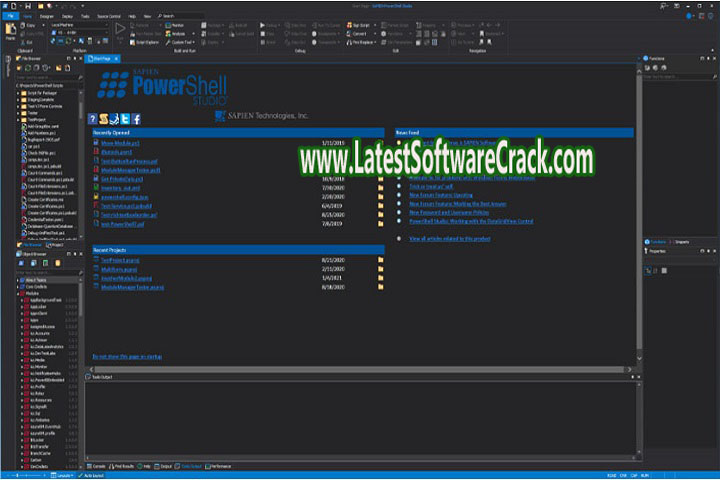Click the Bookmark icon in Navigation group
Screen dimensions: 720x480
pyautogui.click(x=482, y=34)
